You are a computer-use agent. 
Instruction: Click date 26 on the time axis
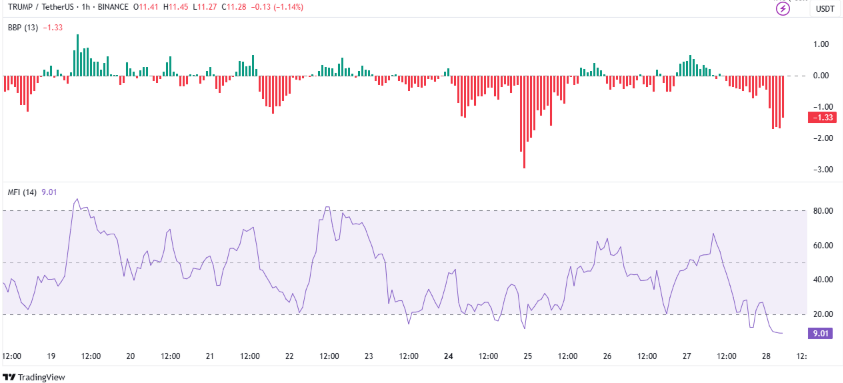[x=608, y=356]
